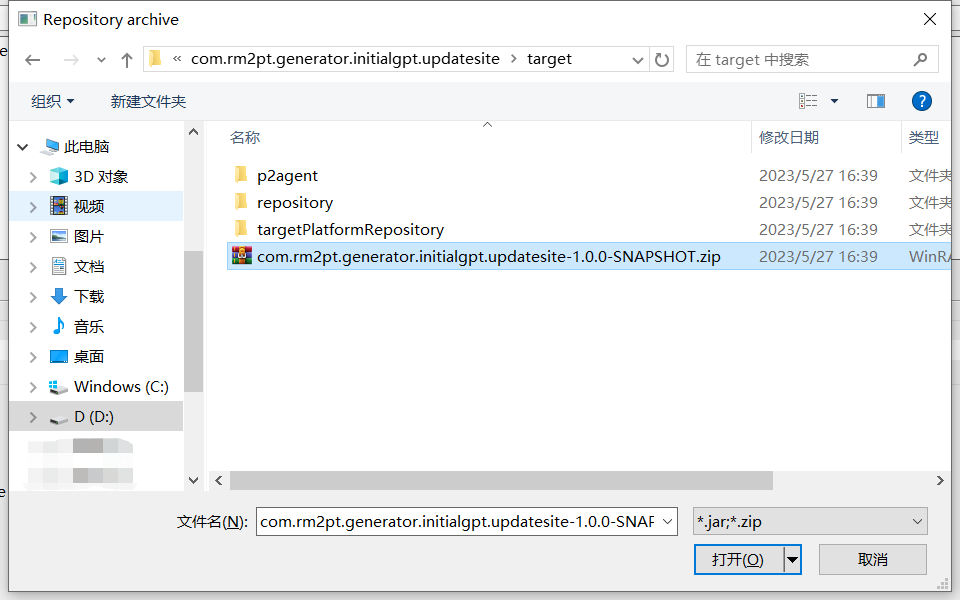Click 新建文件夹 in the toolbar

coord(148,101)
